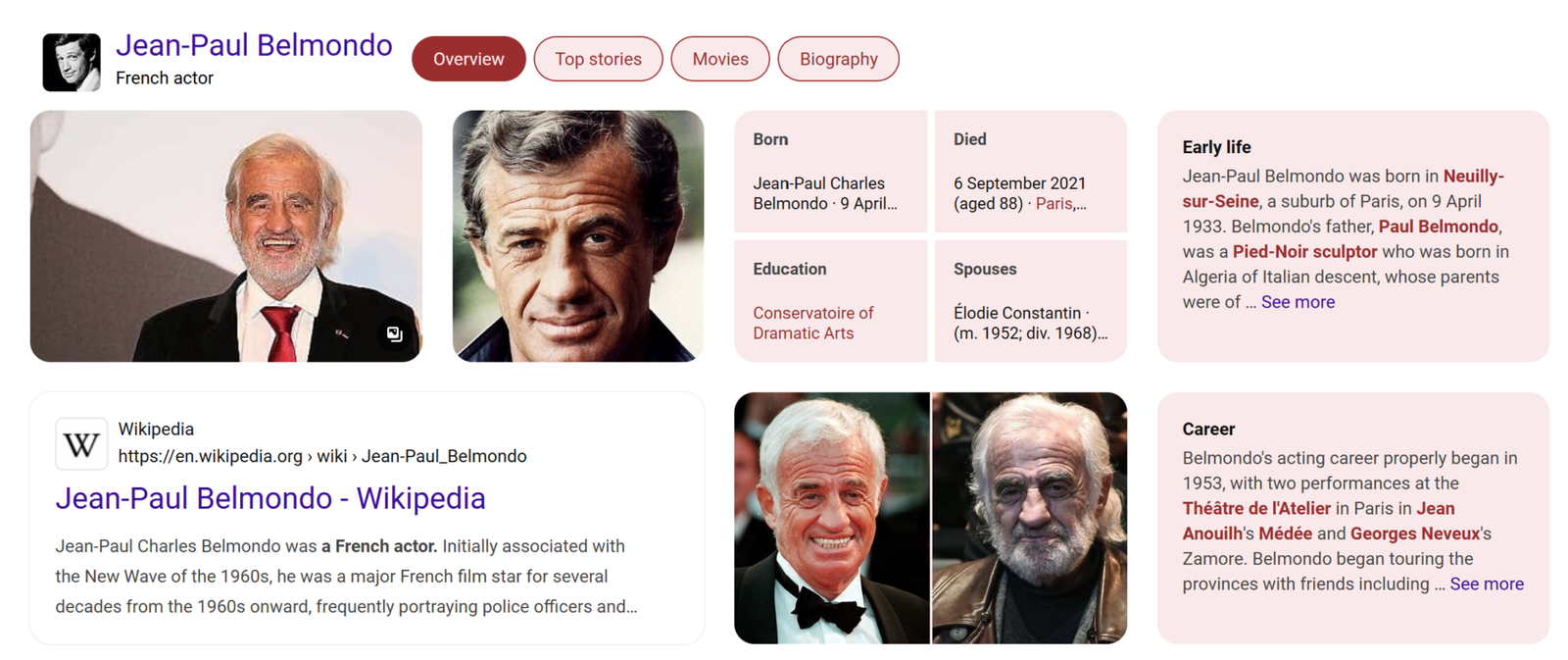Click the image gallery icon on first photo
1568x660 pixels.
coord(394,334)
